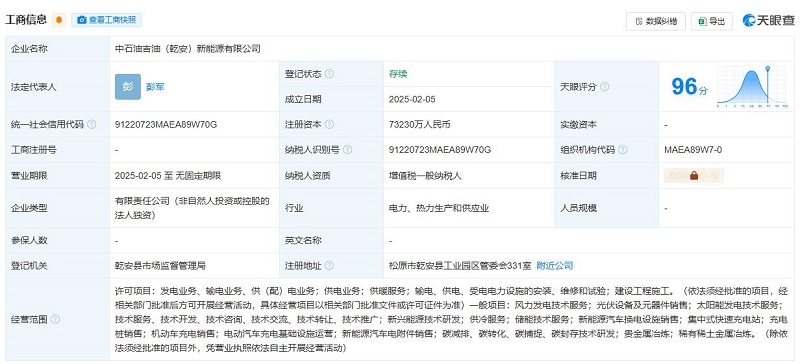
Task: Click the 数据纠错 button
Action: point(656,21)
